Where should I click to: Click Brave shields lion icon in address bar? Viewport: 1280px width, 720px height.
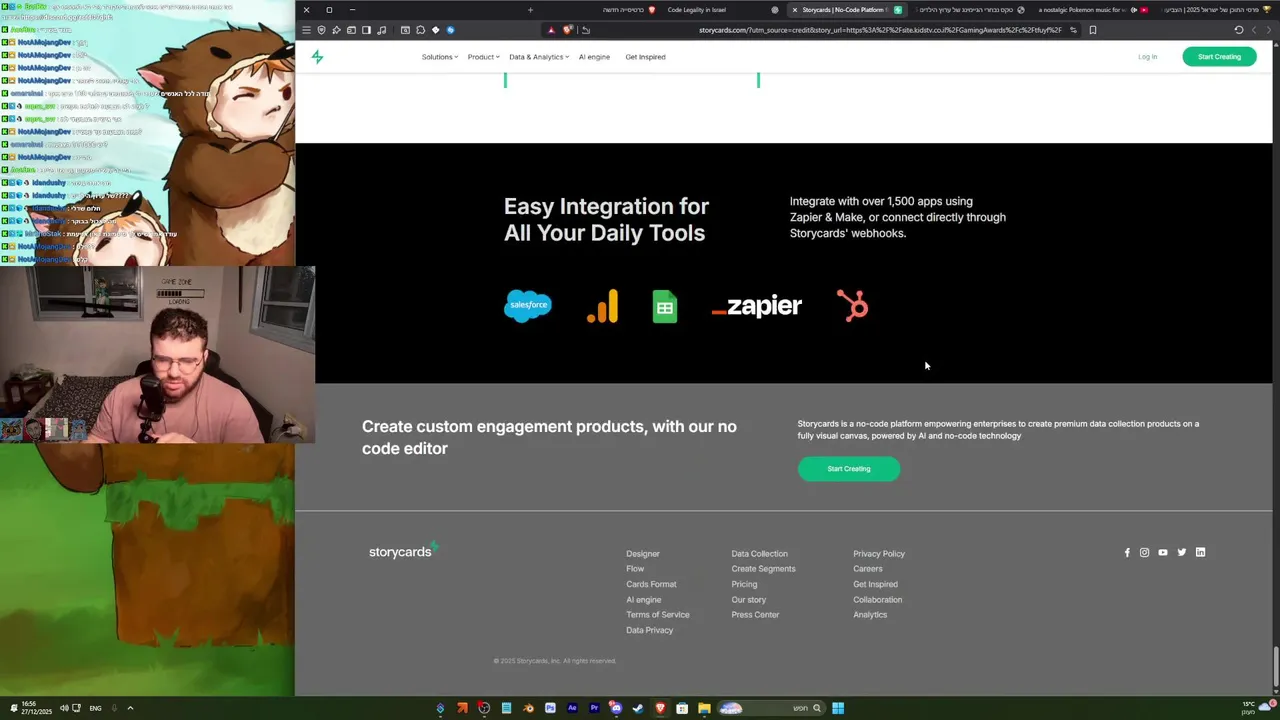click(x=567, y=30)
